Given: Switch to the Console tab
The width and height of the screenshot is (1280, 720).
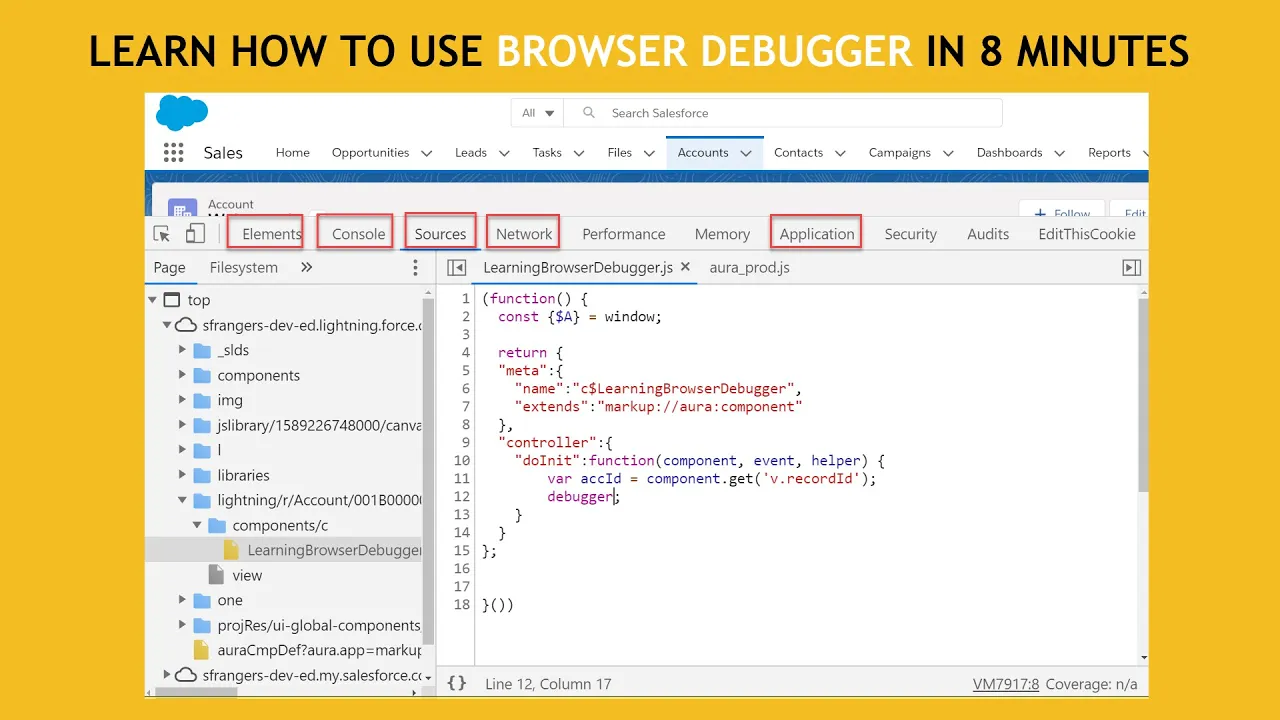Looking at the screenshot, I should tap(358, 234).
